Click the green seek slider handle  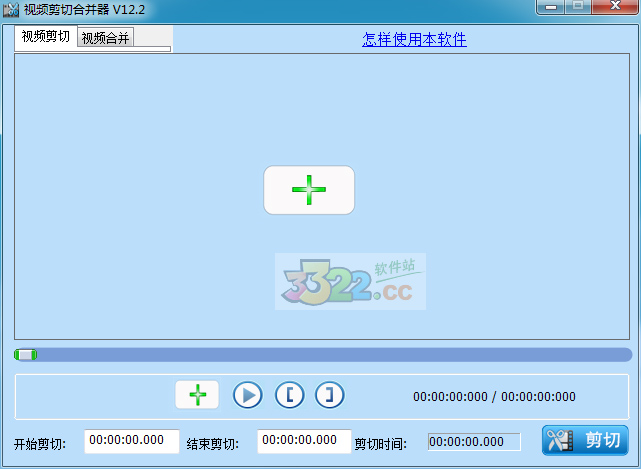point(25,355)
